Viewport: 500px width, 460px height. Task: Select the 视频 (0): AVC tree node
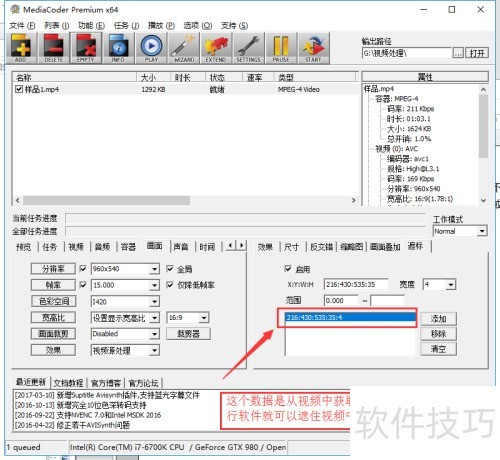[397, 149]
